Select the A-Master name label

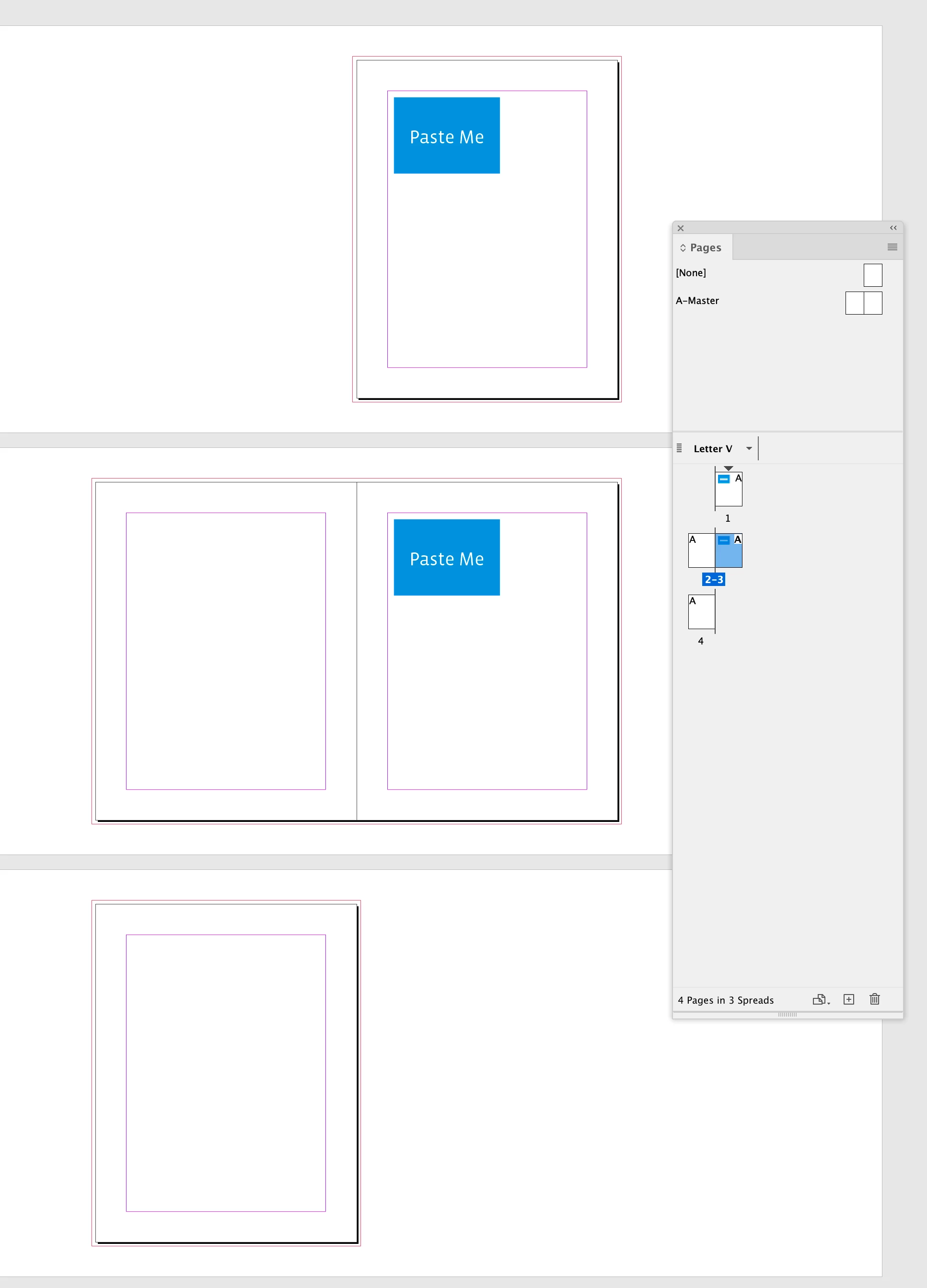tap(697, 301)
